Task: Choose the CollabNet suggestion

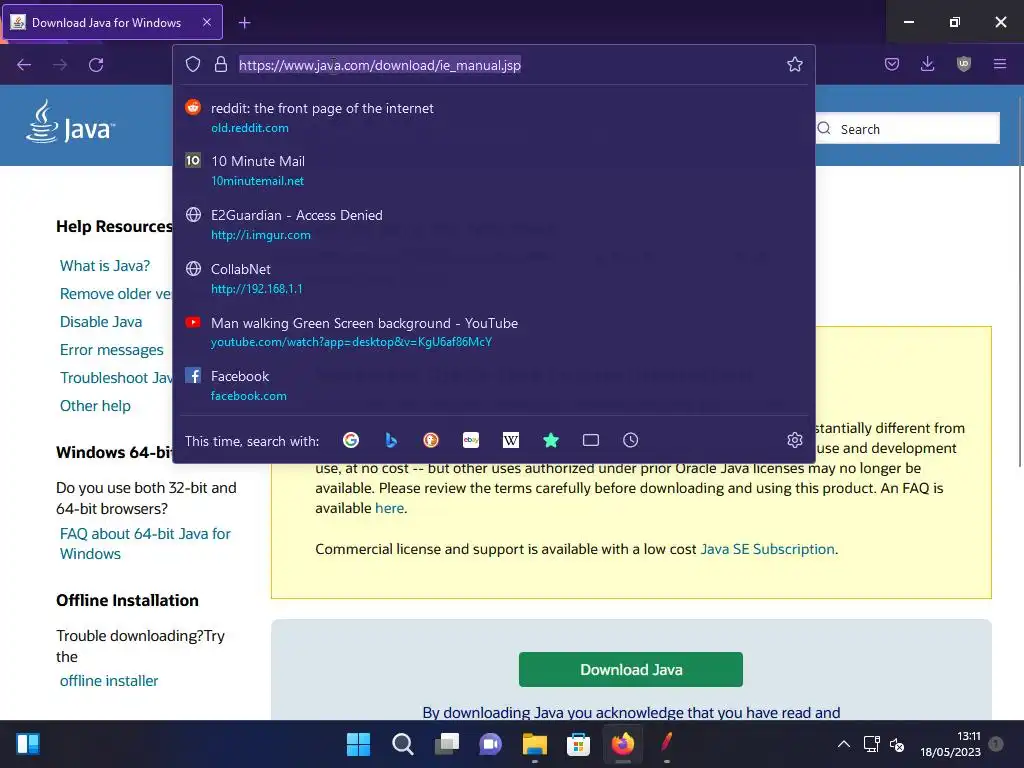Action: coord(493,278)
